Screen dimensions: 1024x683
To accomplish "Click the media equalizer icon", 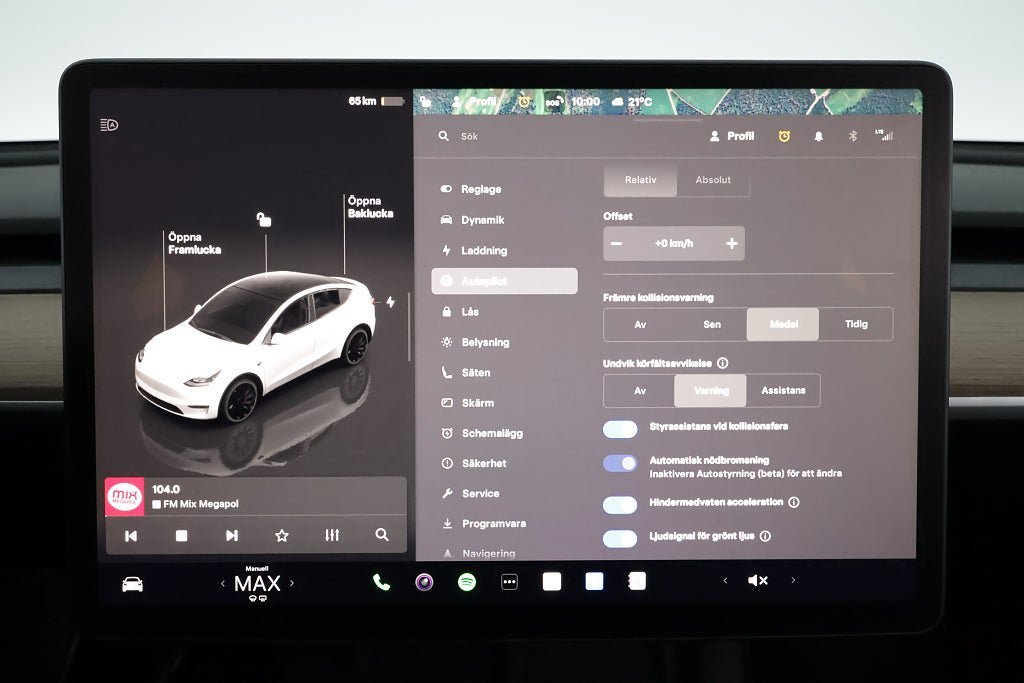I will coord(332,535).
